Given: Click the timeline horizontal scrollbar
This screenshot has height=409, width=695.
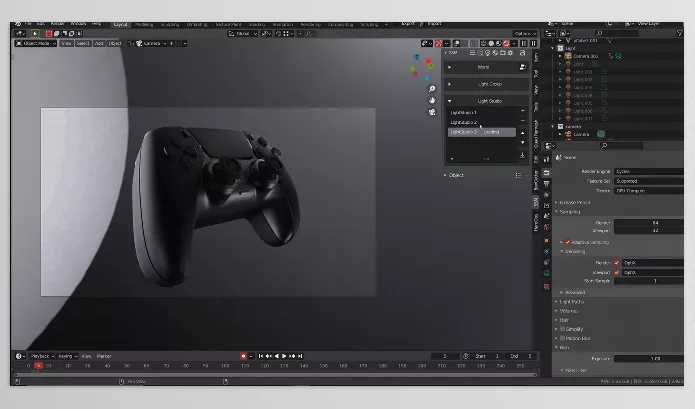Looking at the screenshot, I should (x=275, y=375).
